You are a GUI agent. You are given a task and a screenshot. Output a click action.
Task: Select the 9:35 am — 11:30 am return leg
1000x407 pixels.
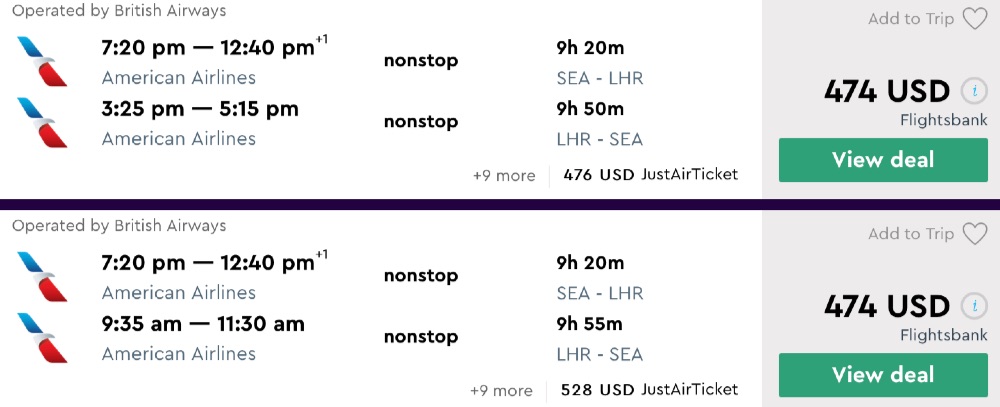203,324
